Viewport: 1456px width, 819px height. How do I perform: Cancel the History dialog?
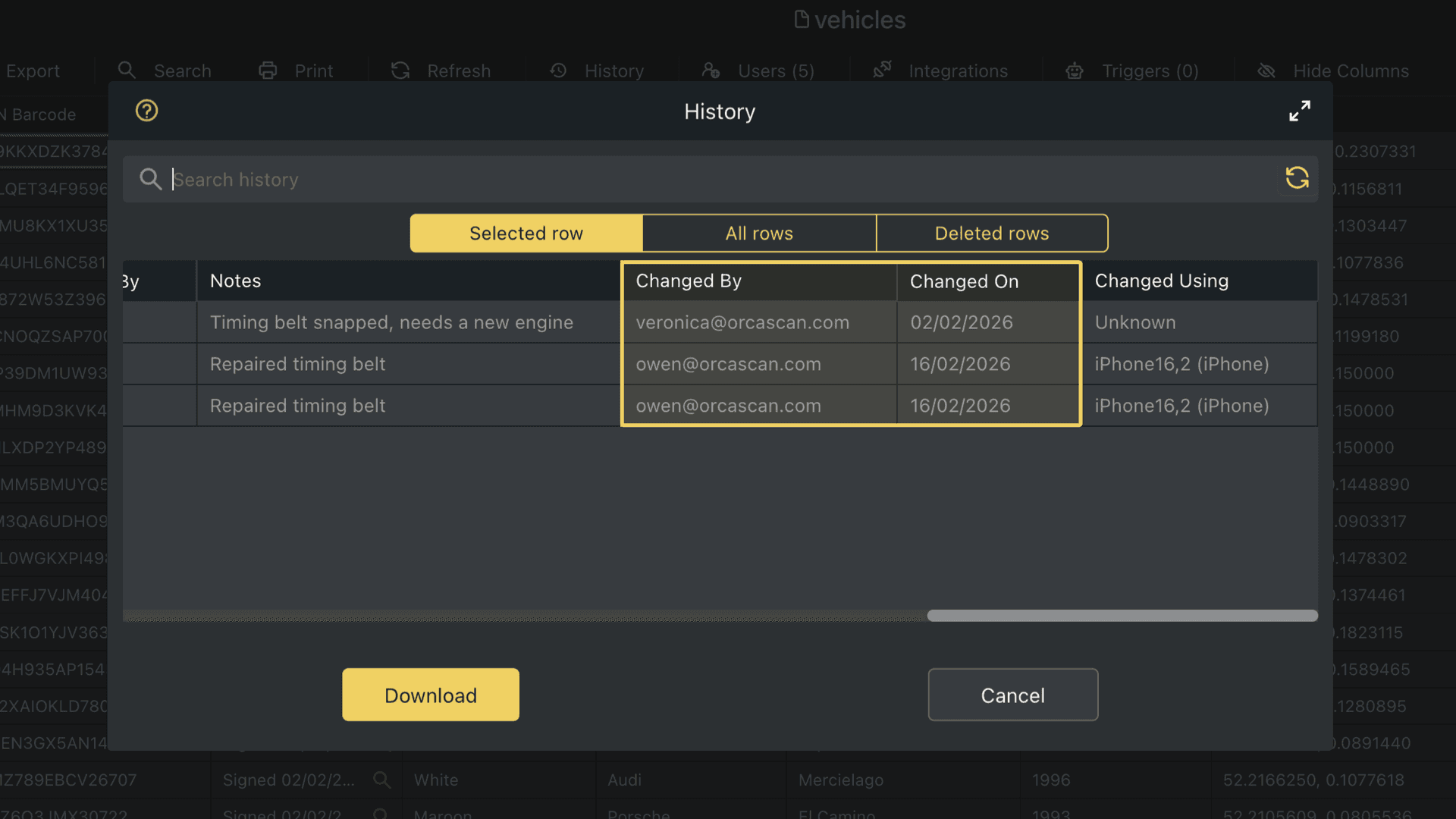[x=1012, y=695]
